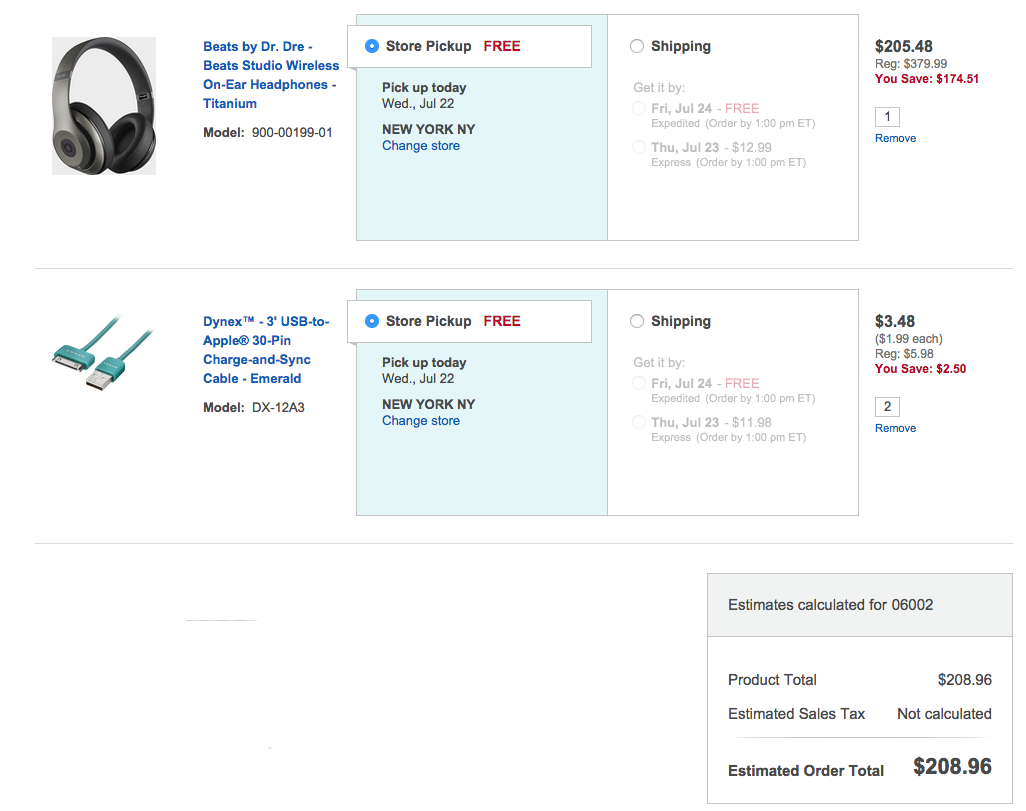Select Shipping option for Beats headphones
Screen dimensions: 1026x811
click(637, 46)
